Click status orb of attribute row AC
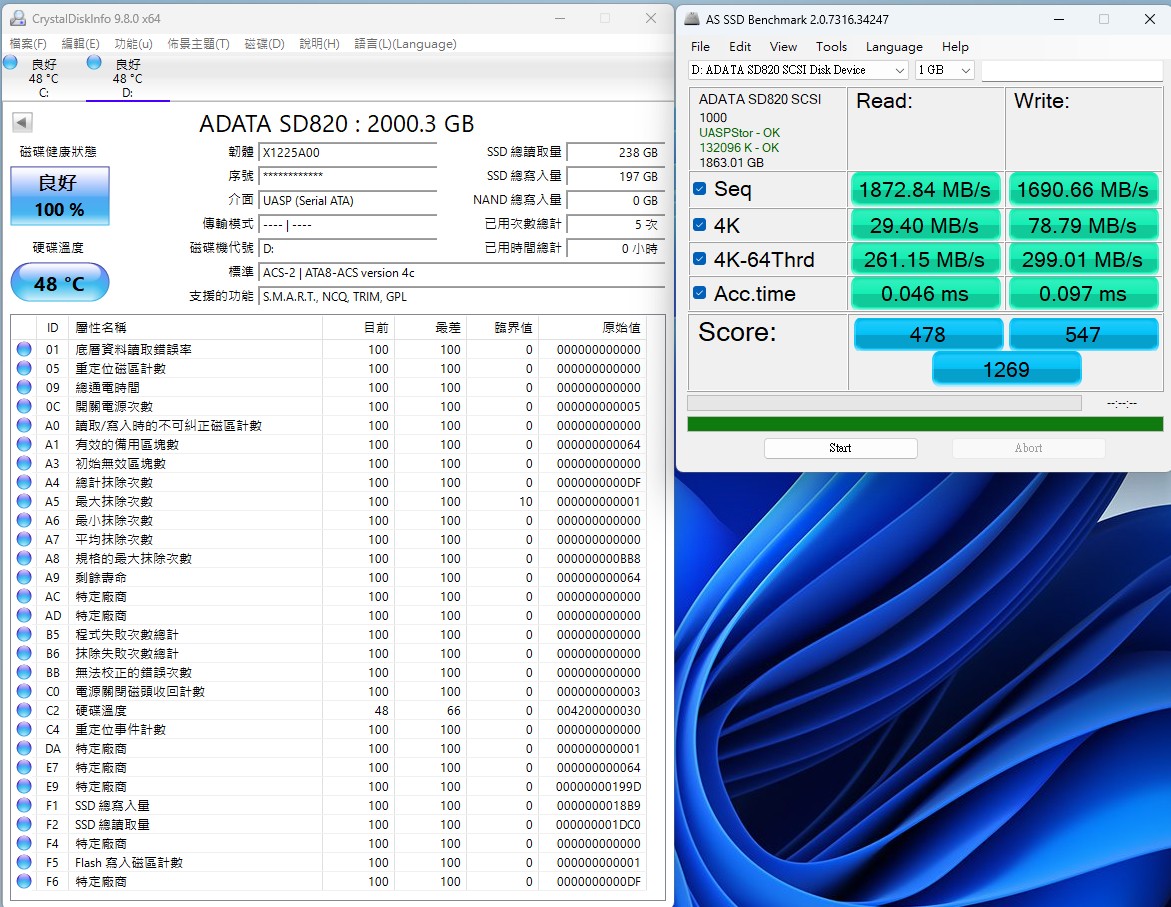 tap(24, 596)
